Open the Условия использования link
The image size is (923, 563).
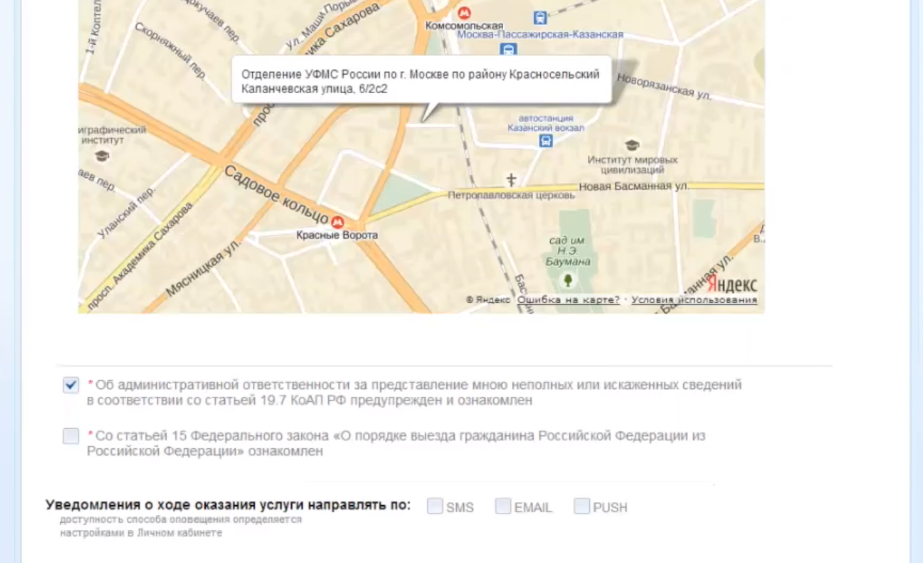pyautogui.click(x=694, y=300)
